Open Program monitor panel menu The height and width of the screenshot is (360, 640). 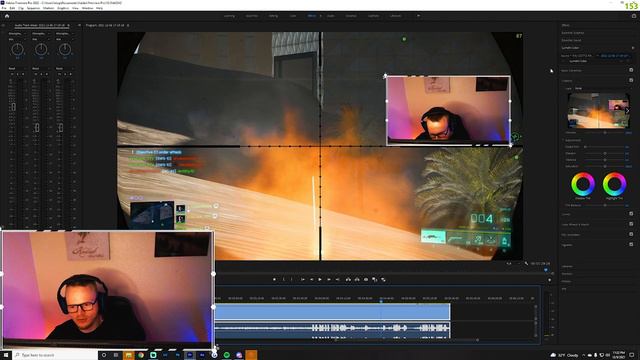[x=128, y=25]
